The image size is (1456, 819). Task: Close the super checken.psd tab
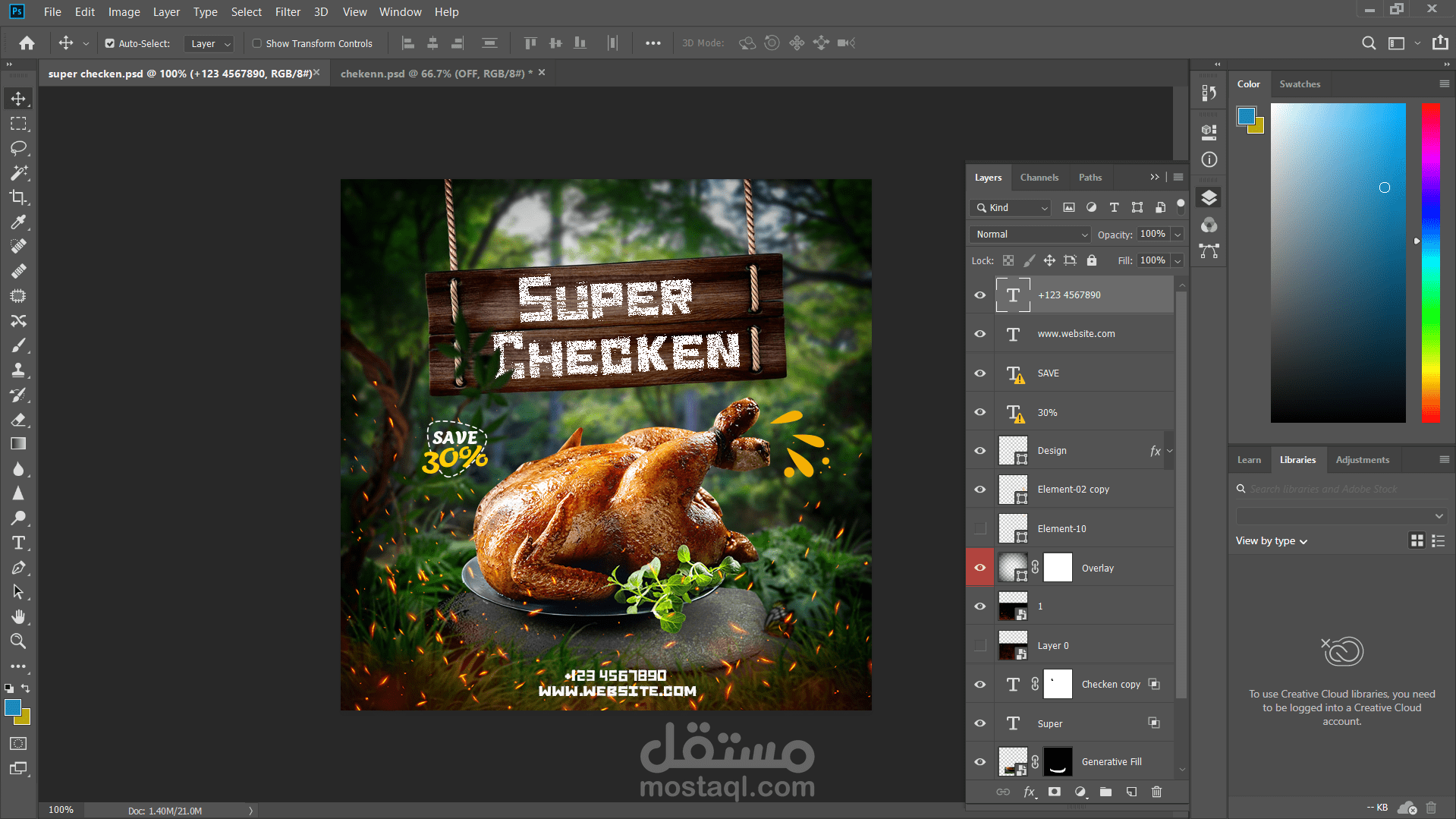tap(316, 73)
